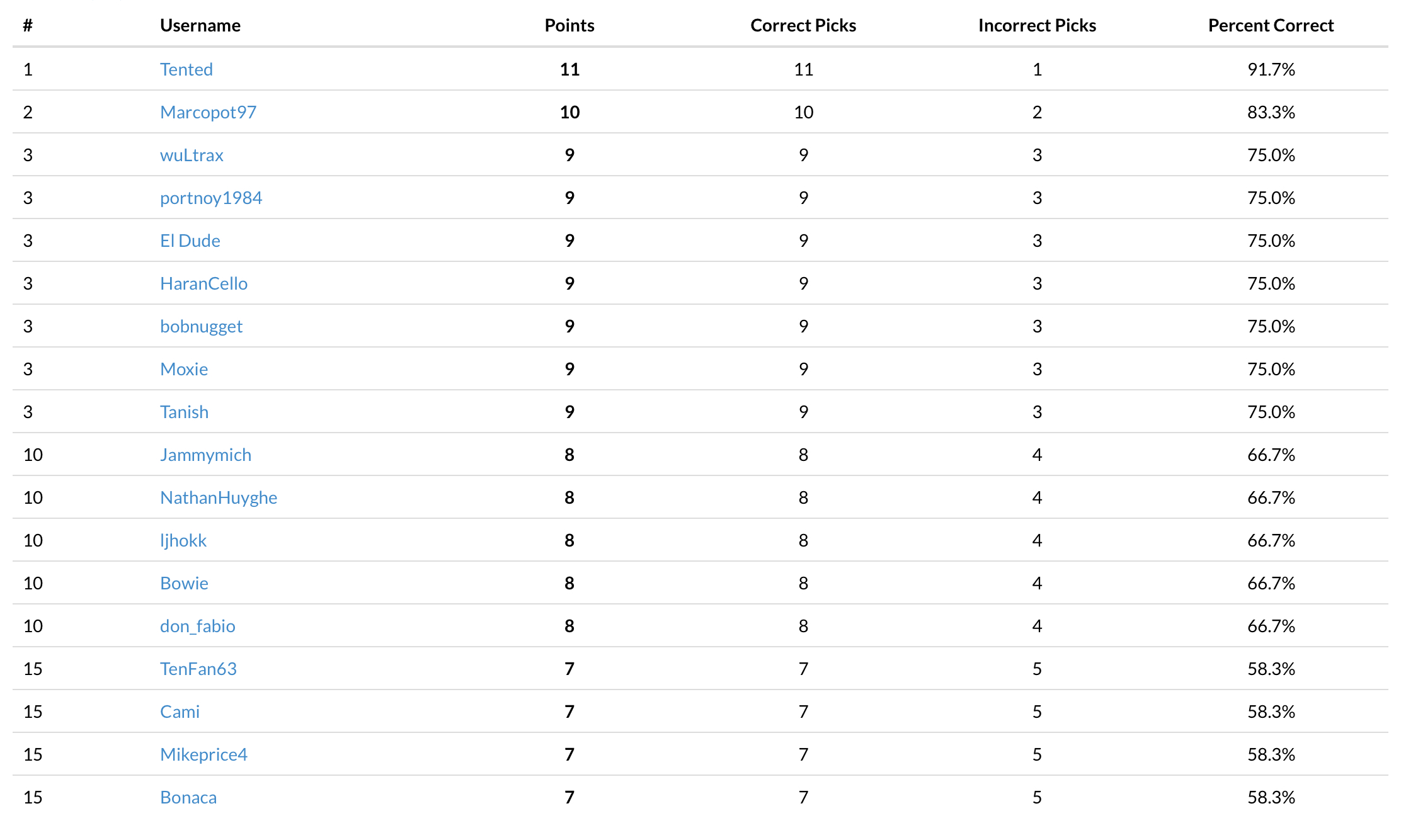Click the Points column header
The width and height of the screenshot is (1401, 840).
pyautogui.click(x=569, y=25)
